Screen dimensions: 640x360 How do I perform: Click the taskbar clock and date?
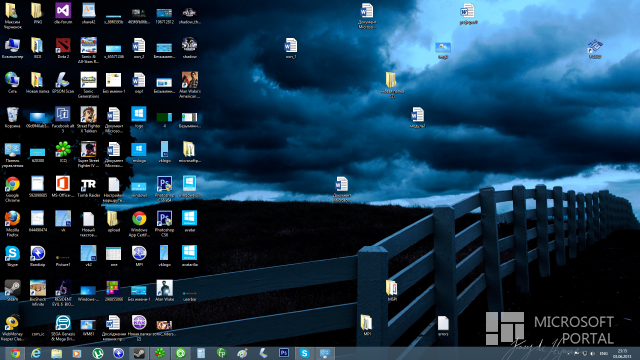click(622, 353)
